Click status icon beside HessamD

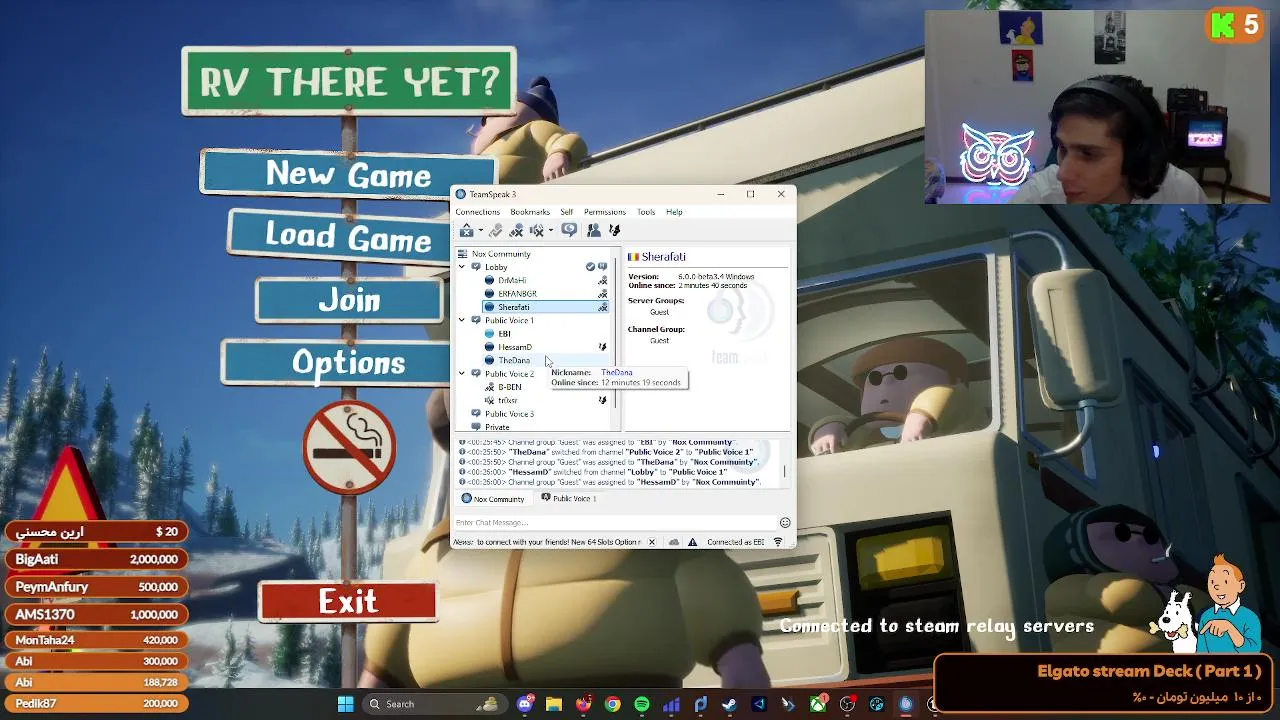click(x=602, y=347)
